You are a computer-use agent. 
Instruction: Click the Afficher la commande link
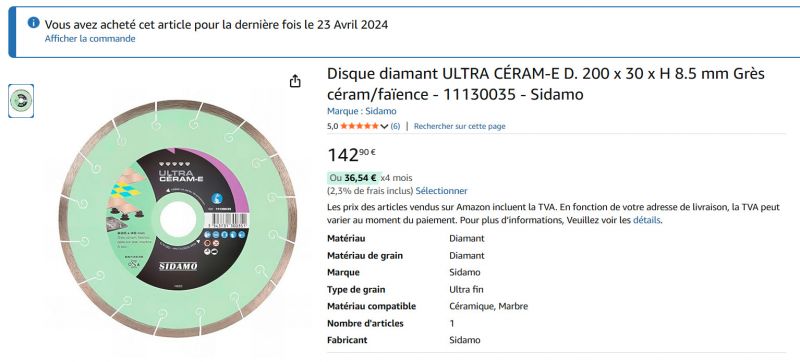click(x=90, y=39)
